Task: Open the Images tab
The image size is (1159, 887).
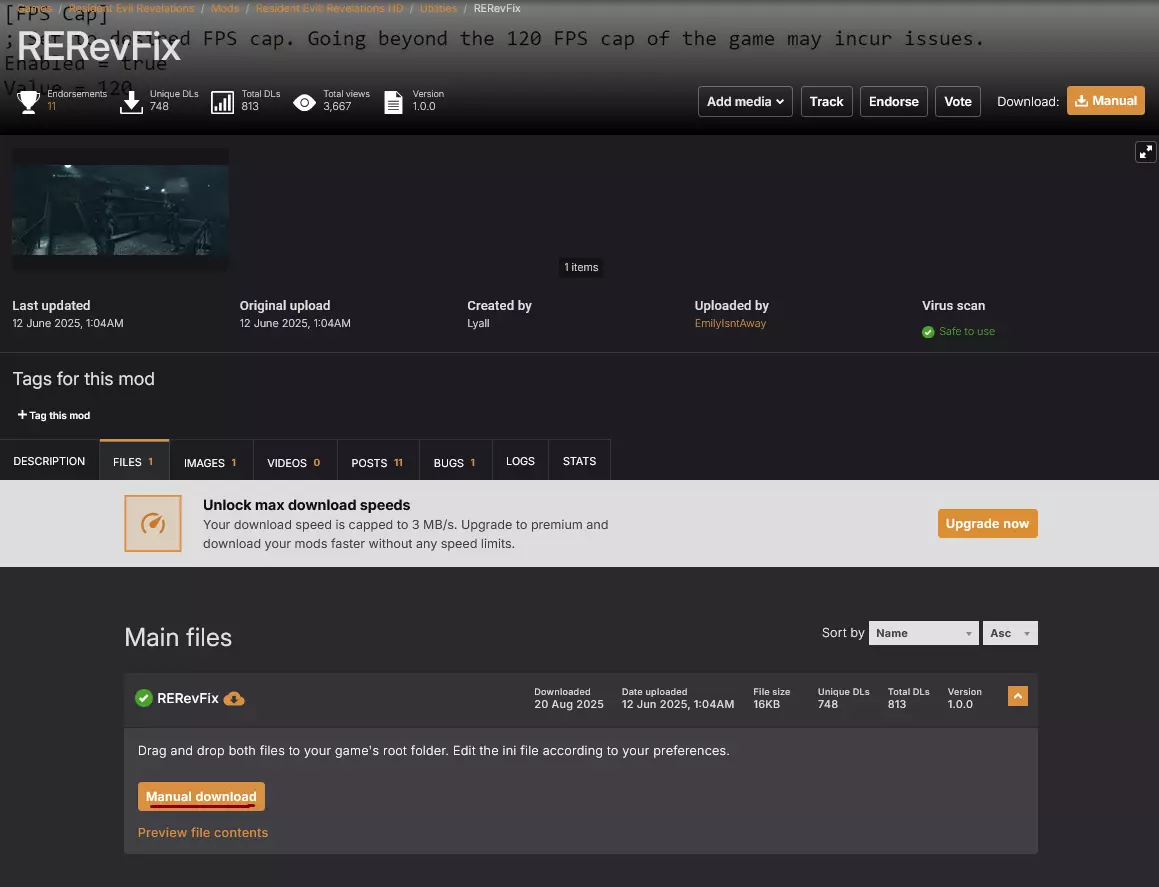Action: 211,462
